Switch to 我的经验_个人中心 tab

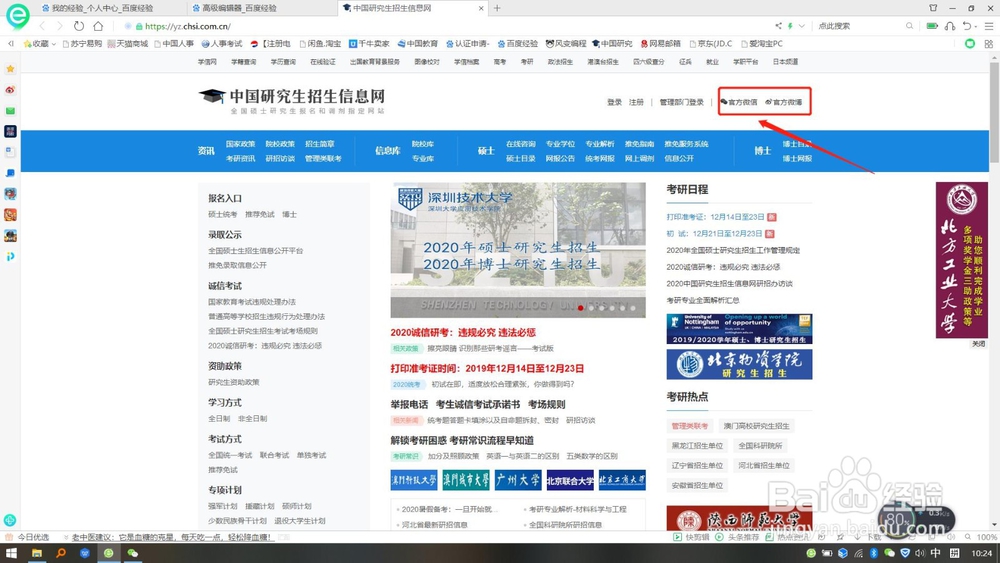coord(102,8)
